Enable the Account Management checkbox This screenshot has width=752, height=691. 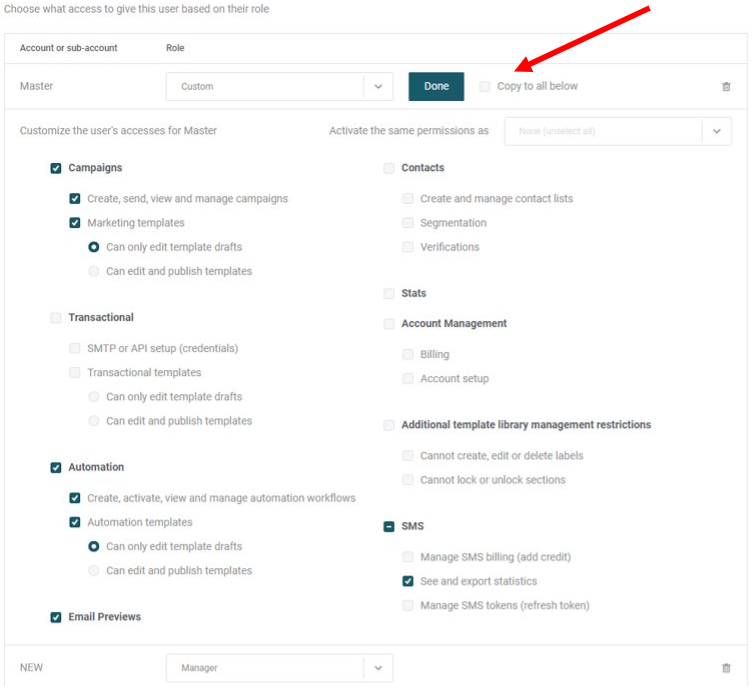coord(389,324)
